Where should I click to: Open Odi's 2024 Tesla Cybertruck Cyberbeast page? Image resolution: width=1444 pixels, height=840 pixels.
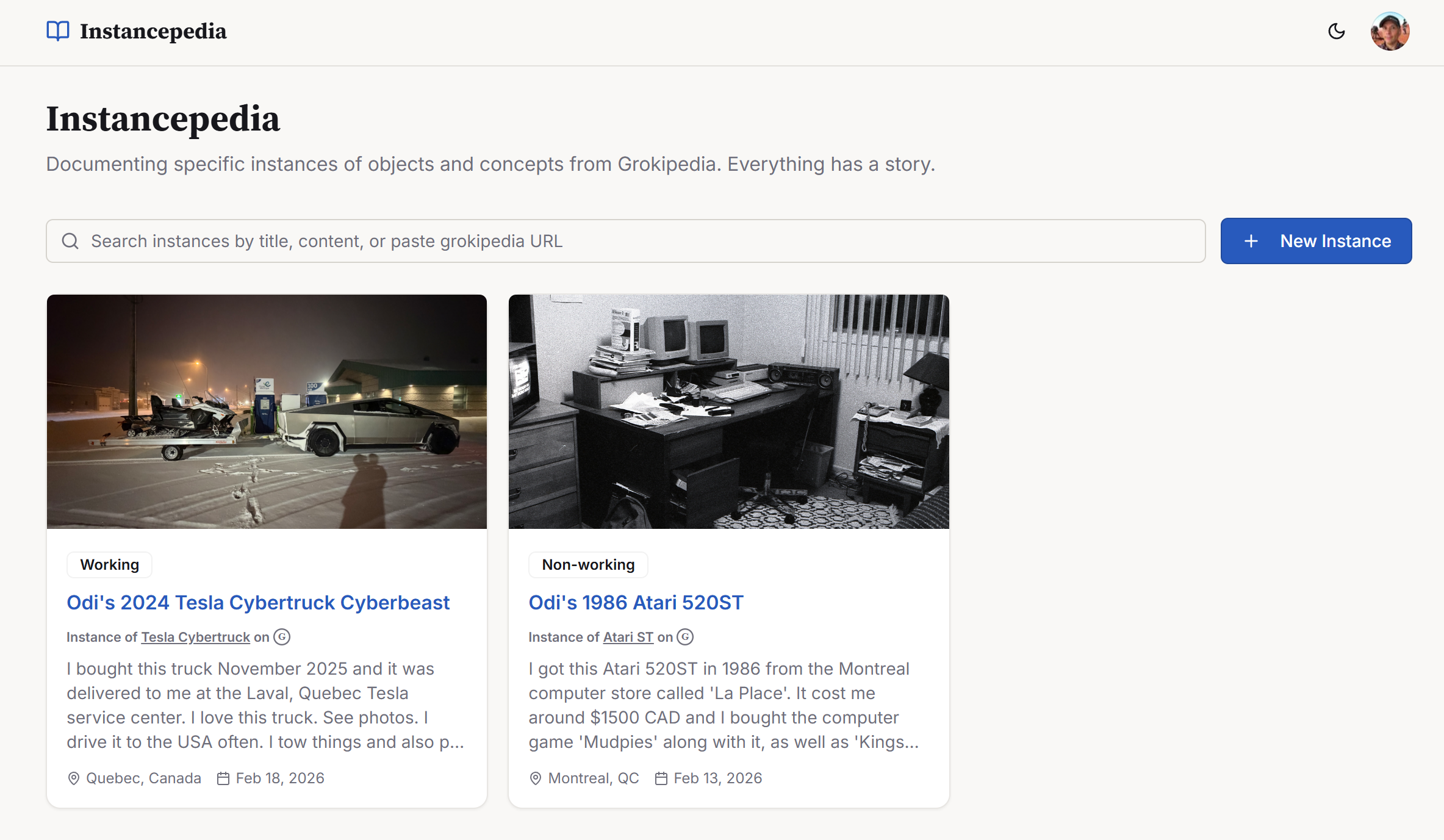258,602
